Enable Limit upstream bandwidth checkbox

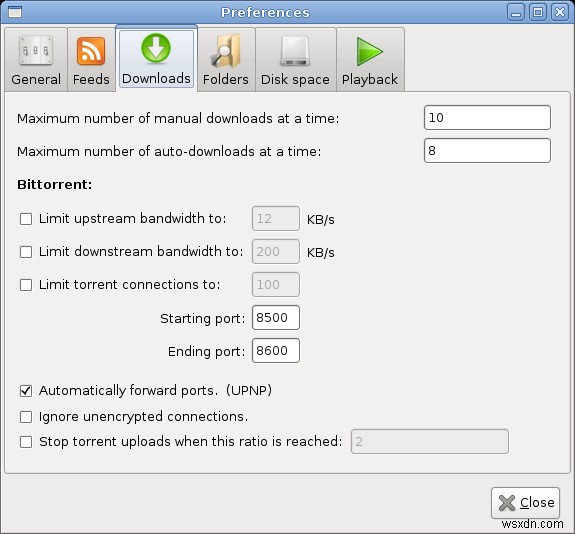pyautogui.click(x=26, y=219)
